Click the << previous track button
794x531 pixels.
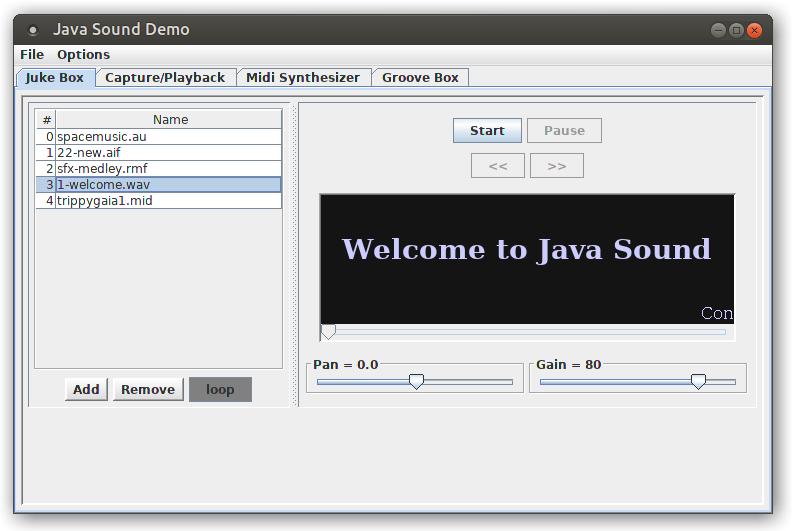(498, 166)
